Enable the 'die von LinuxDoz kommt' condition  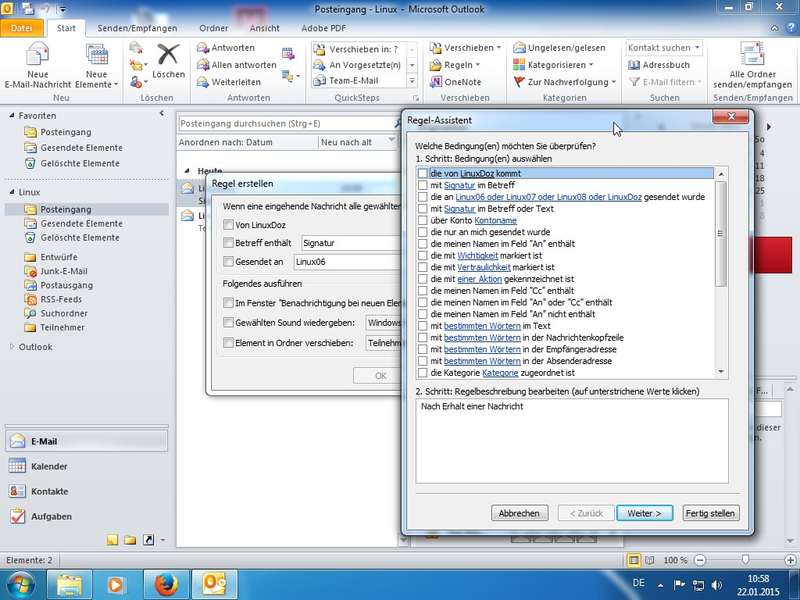click(423, 174)
